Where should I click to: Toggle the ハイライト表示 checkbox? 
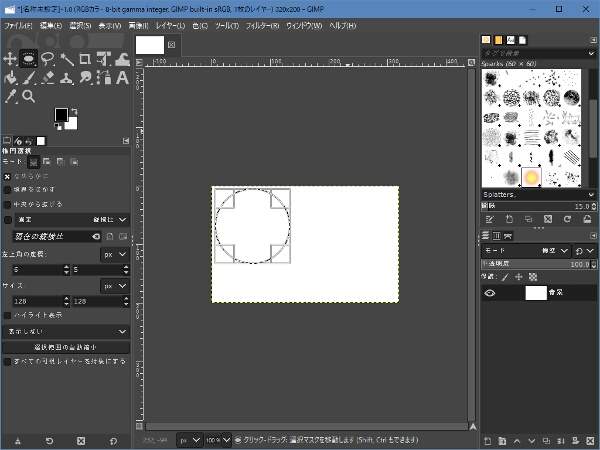(9, 315)
